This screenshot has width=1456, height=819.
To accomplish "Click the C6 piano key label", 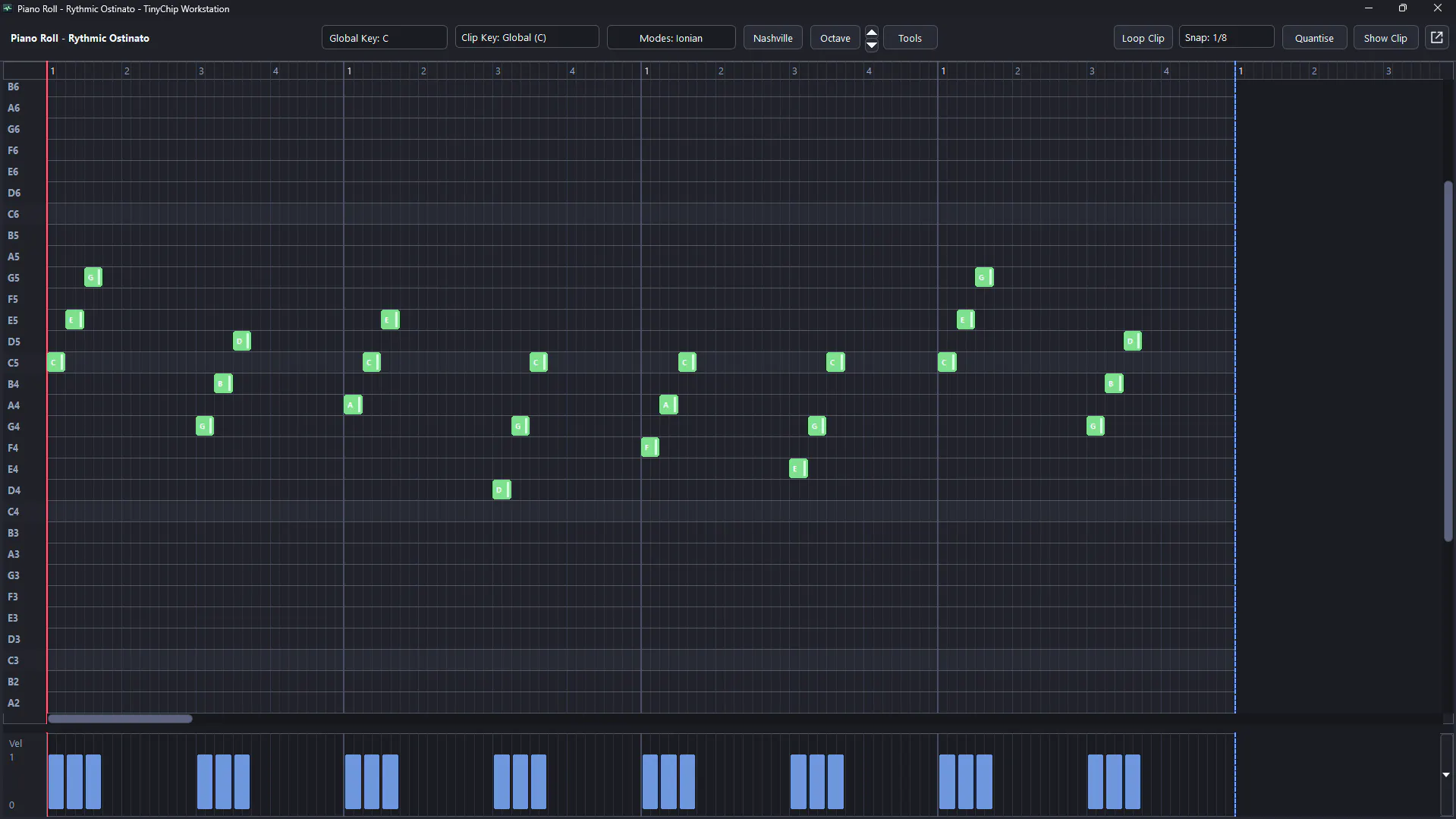I will 14,214.
